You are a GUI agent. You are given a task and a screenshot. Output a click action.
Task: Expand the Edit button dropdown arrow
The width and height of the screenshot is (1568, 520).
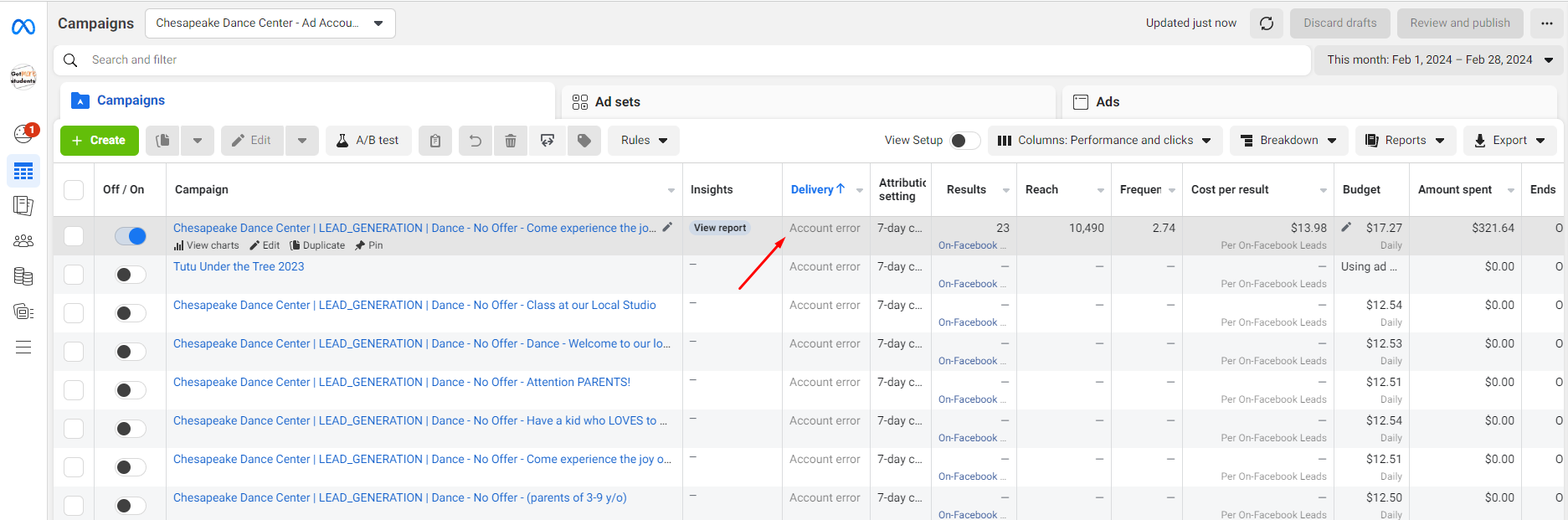[302, 141]
